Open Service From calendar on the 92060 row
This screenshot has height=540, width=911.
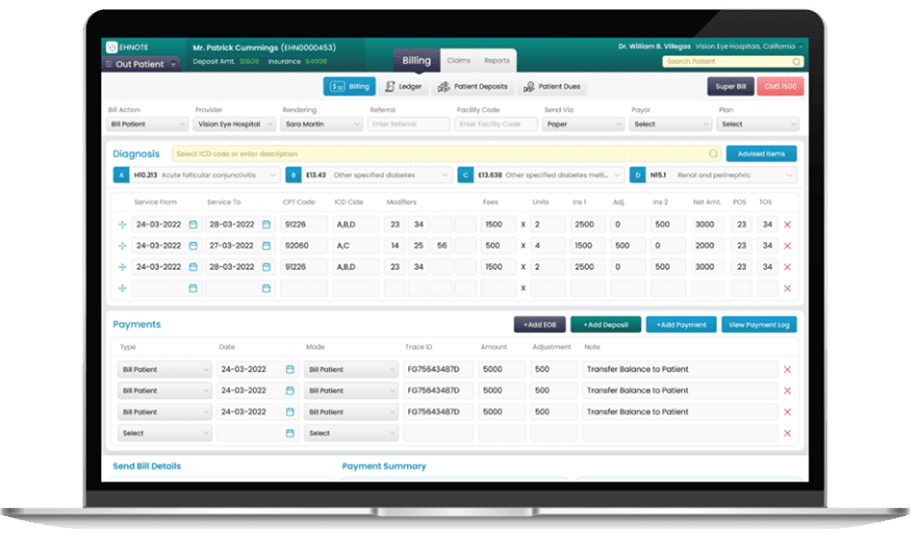pos(192,246)
